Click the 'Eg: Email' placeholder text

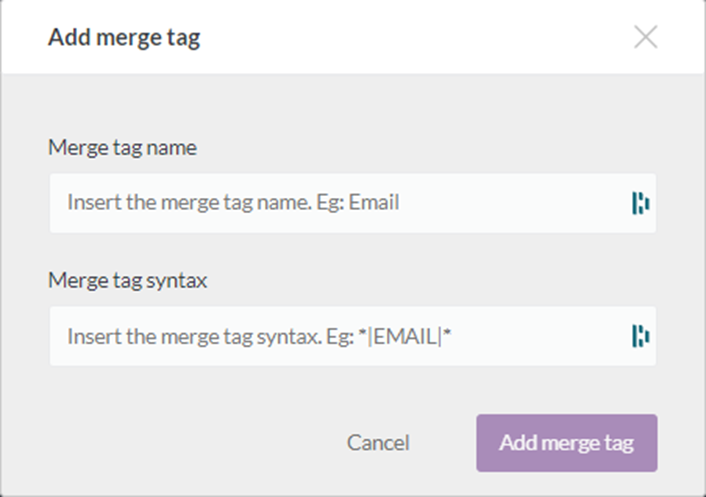(x=358, y=202)
